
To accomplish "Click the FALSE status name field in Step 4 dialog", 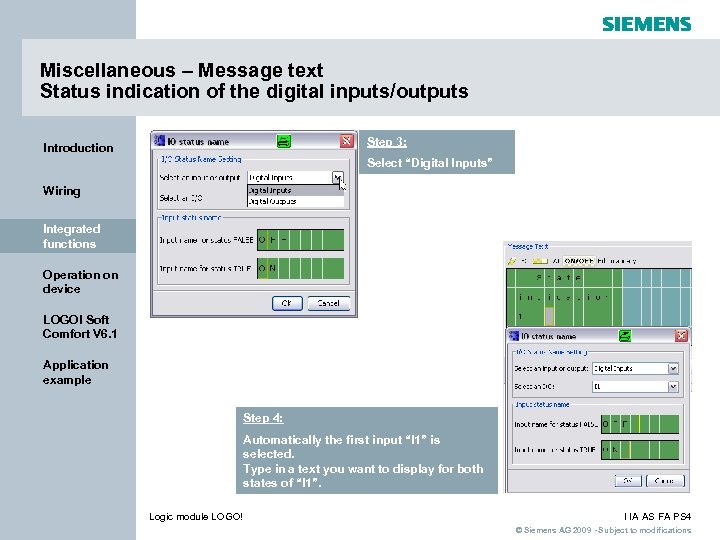I will coord(640,424).
